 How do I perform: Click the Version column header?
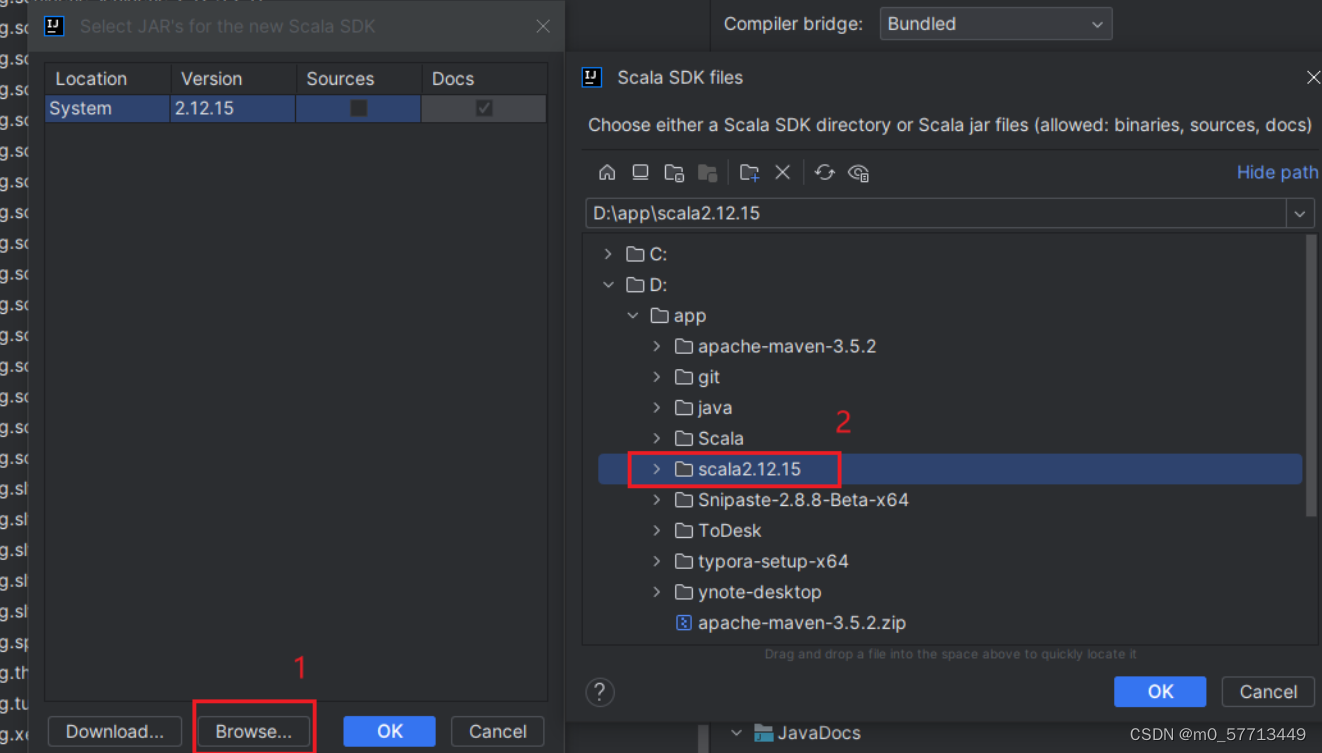(x=234, y=79)
